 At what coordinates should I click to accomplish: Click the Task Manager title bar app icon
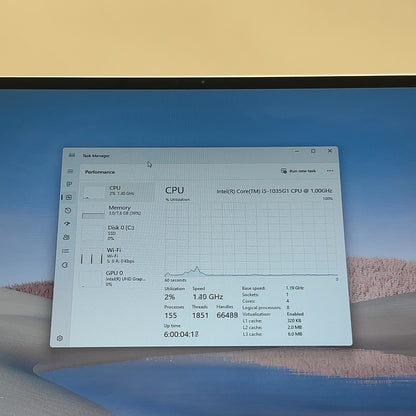[72, 155]
